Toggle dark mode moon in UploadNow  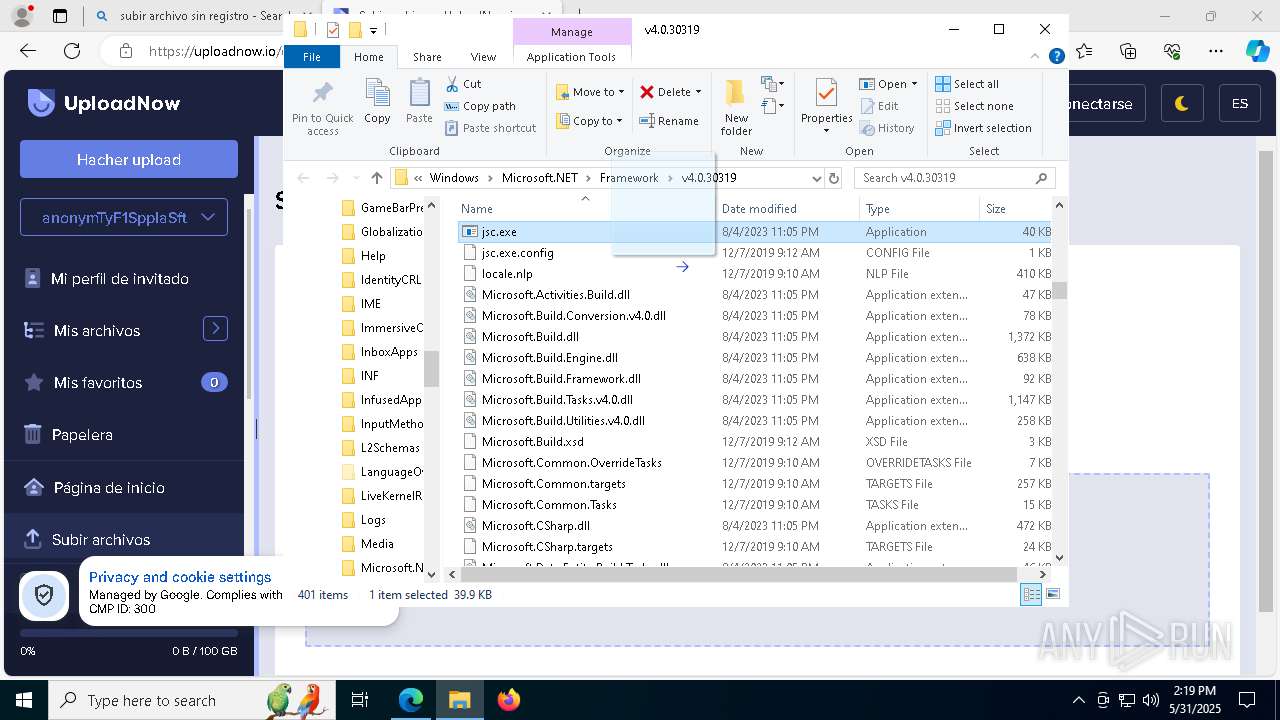[1181, 103]
